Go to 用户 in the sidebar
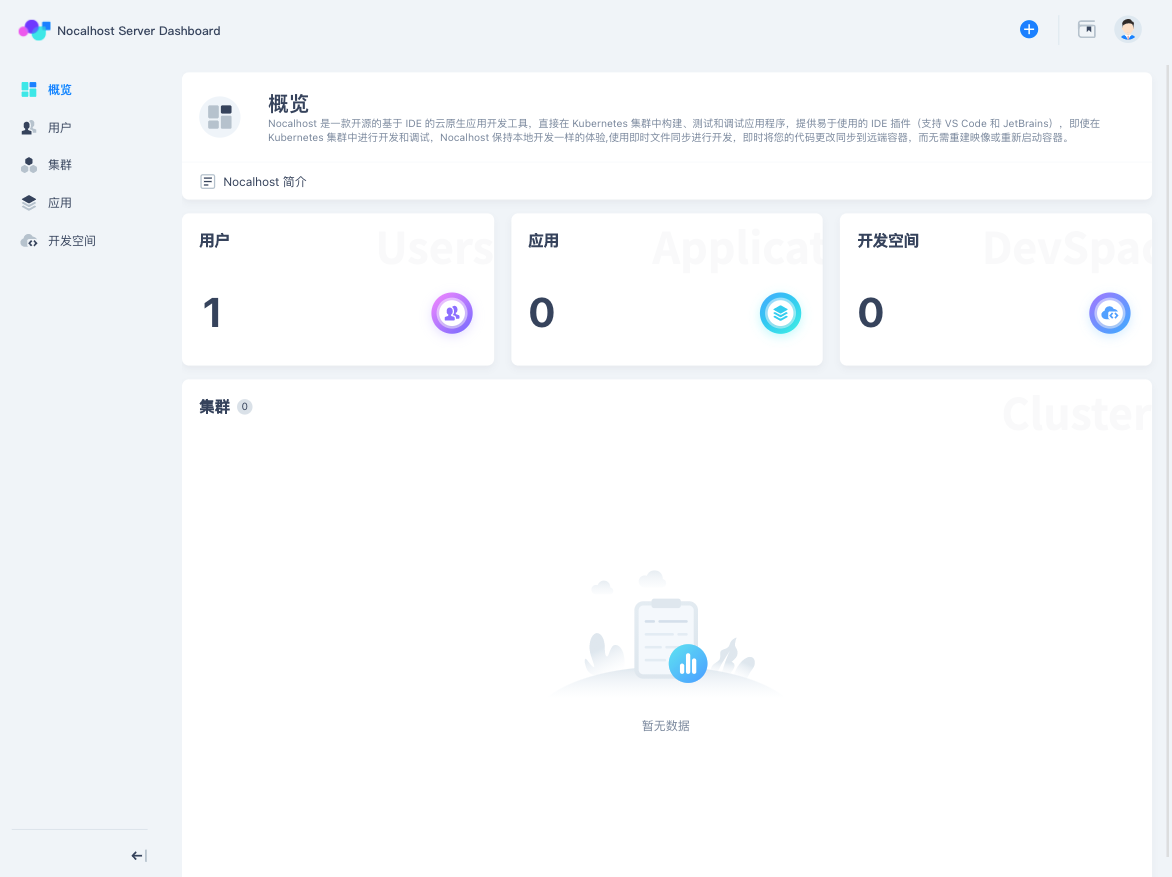Screen dimensions: 1172x877 pos(60,128)
